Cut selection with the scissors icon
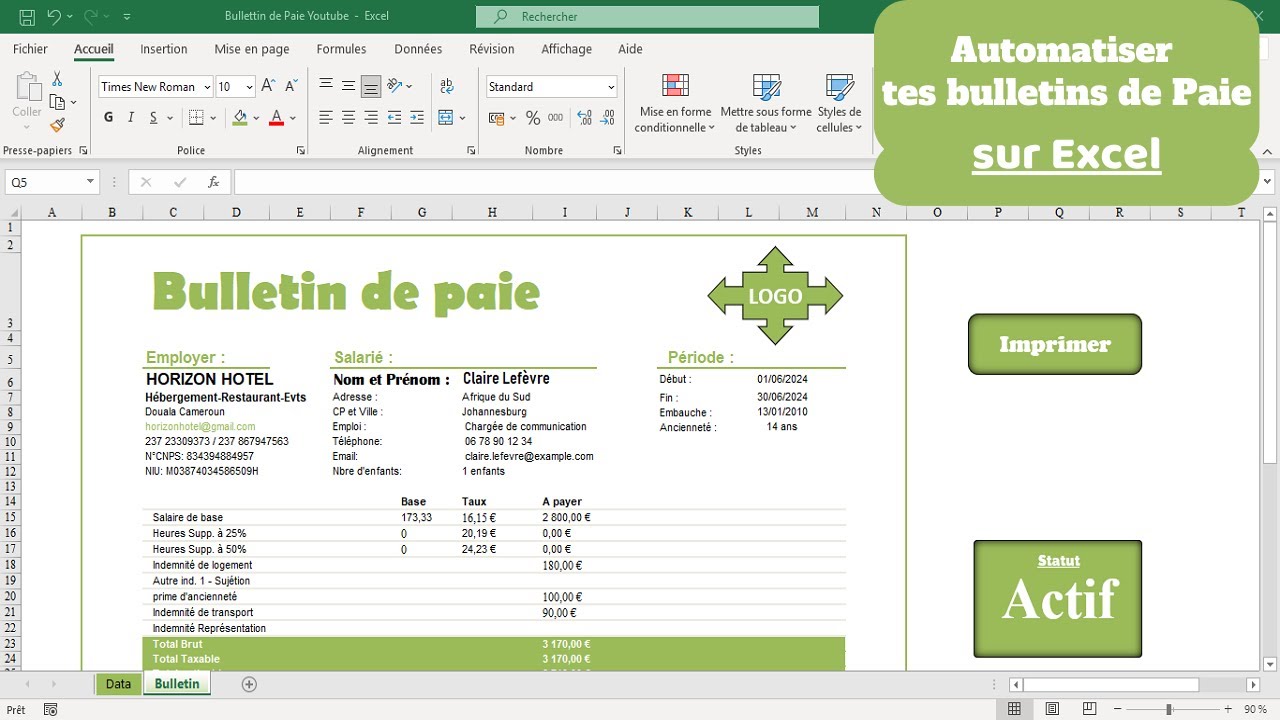This screenshot has height=720, width=1280. (x=57, y=79)
